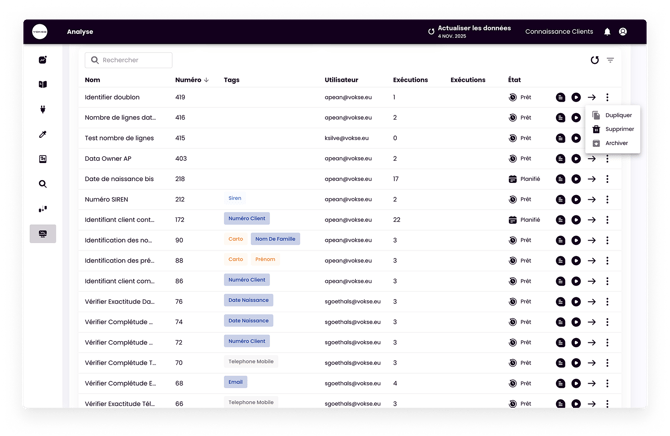Choose Archiver in the context menu
The height and width of the screenshot is (436, 670).
click(x=612, y=143)
